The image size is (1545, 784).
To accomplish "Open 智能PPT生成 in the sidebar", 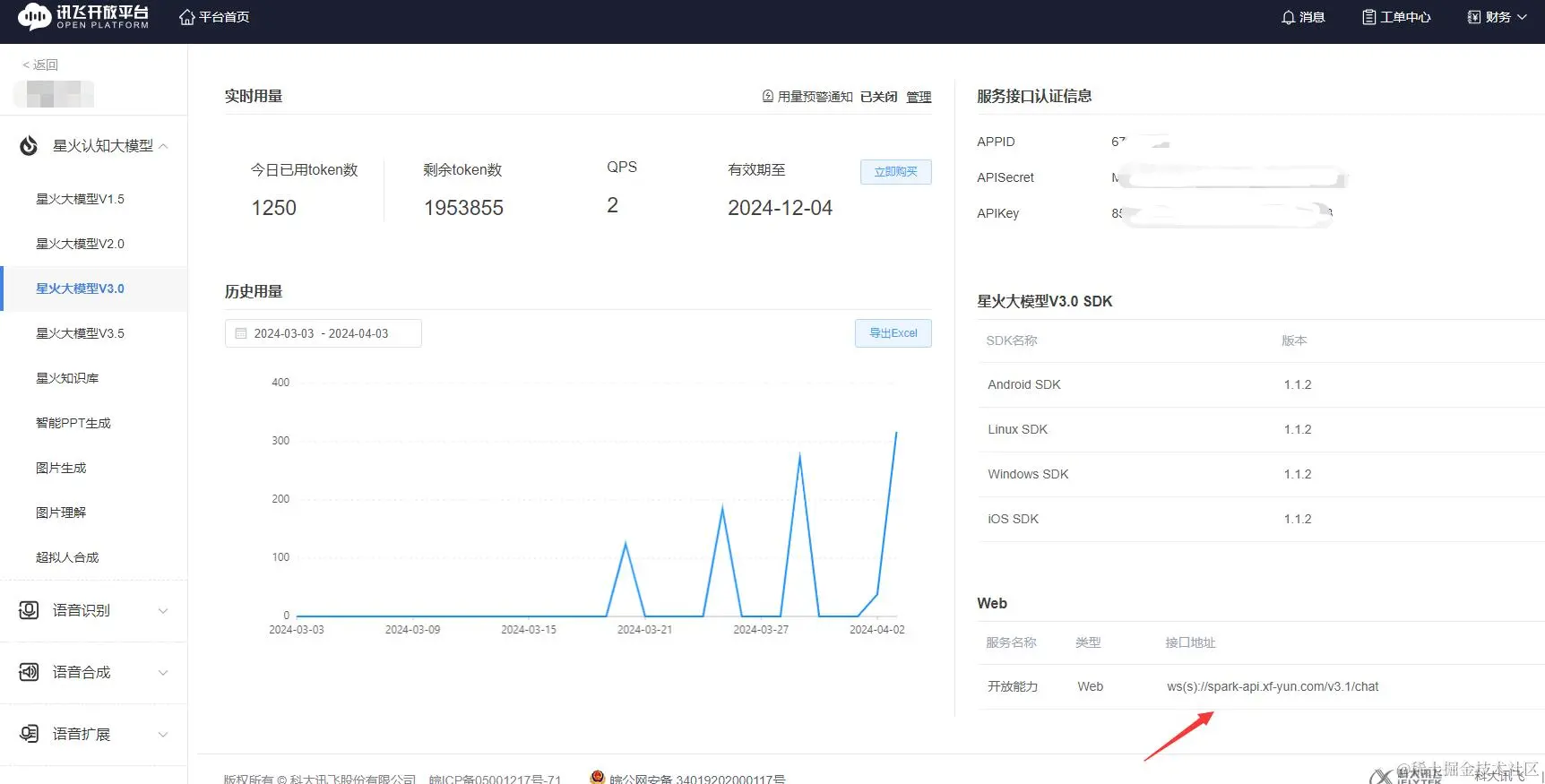I will point(73,423).
